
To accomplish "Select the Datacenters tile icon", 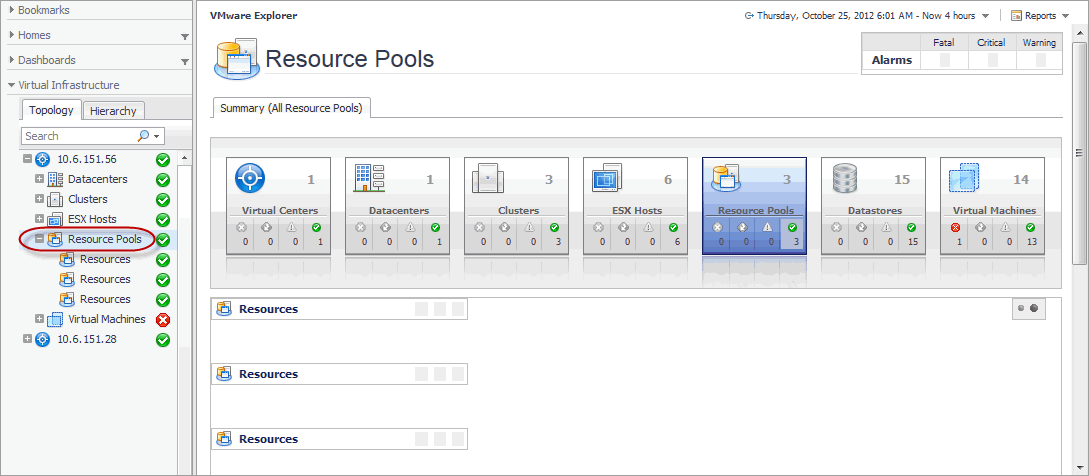I will [369, 179].
